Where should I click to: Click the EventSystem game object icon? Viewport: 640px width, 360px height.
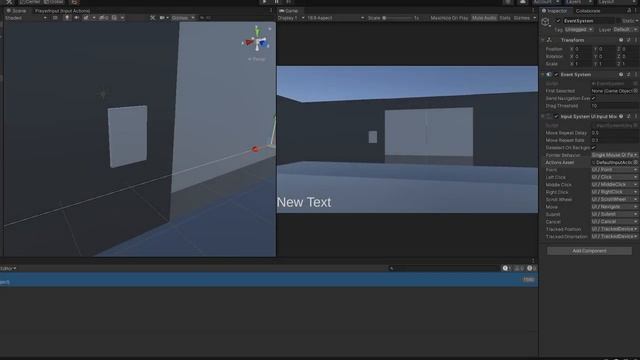click(x=545, y=22)
